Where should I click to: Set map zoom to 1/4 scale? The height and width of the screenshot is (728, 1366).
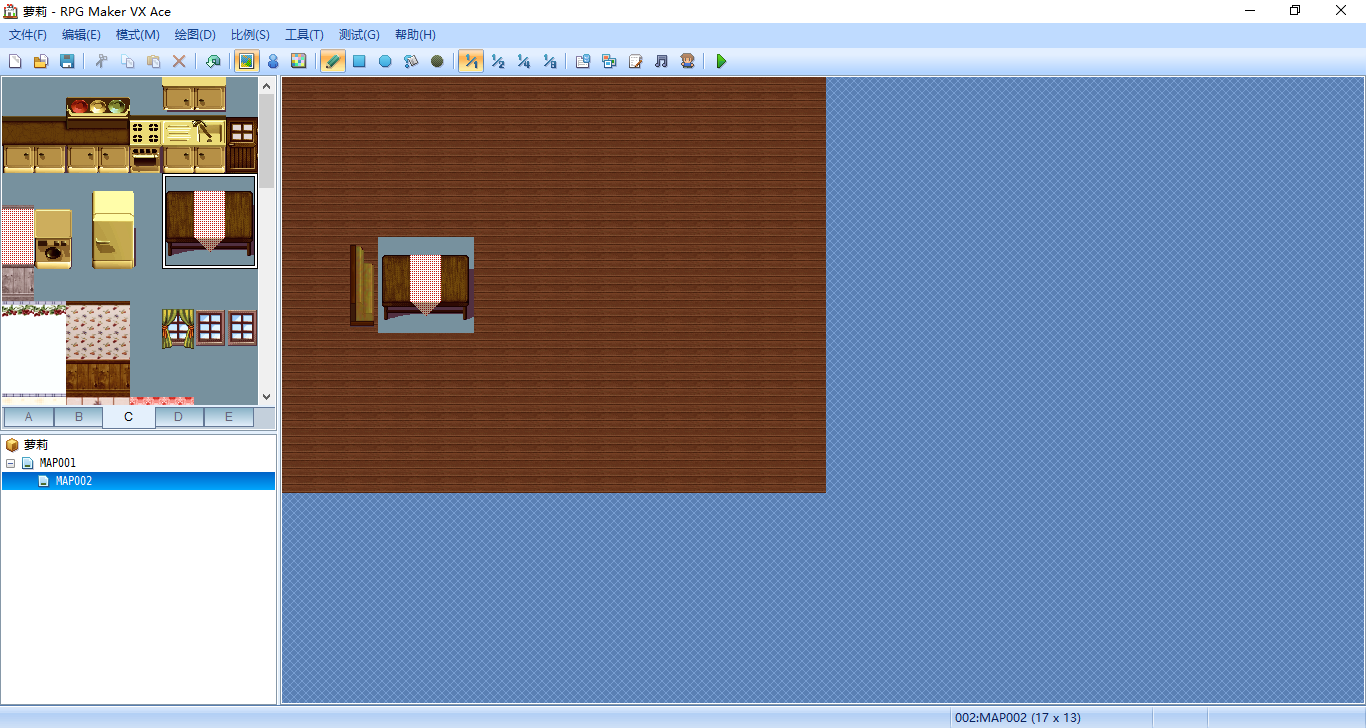point(523,61)
